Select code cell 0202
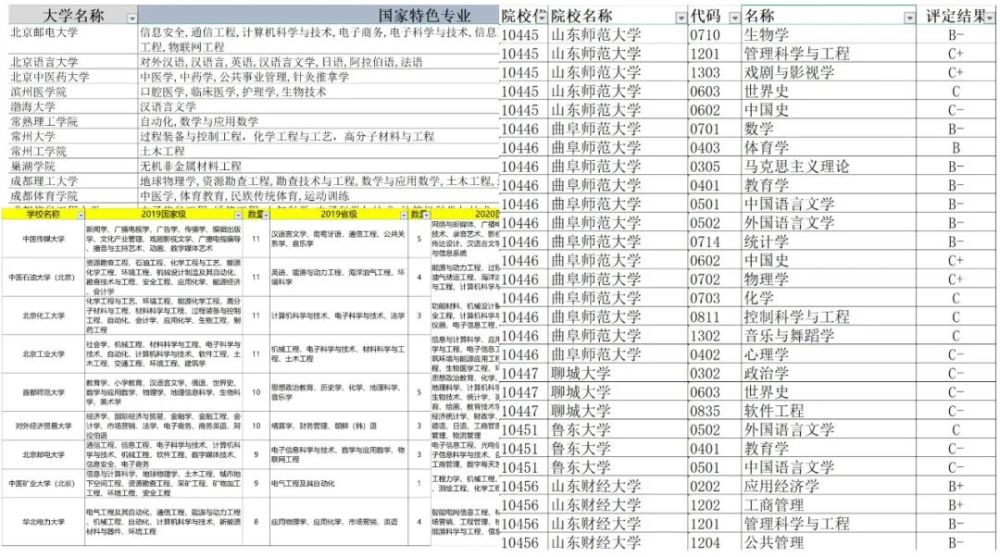This screenshot has height=557, width=1000. (x=714, y=486)
